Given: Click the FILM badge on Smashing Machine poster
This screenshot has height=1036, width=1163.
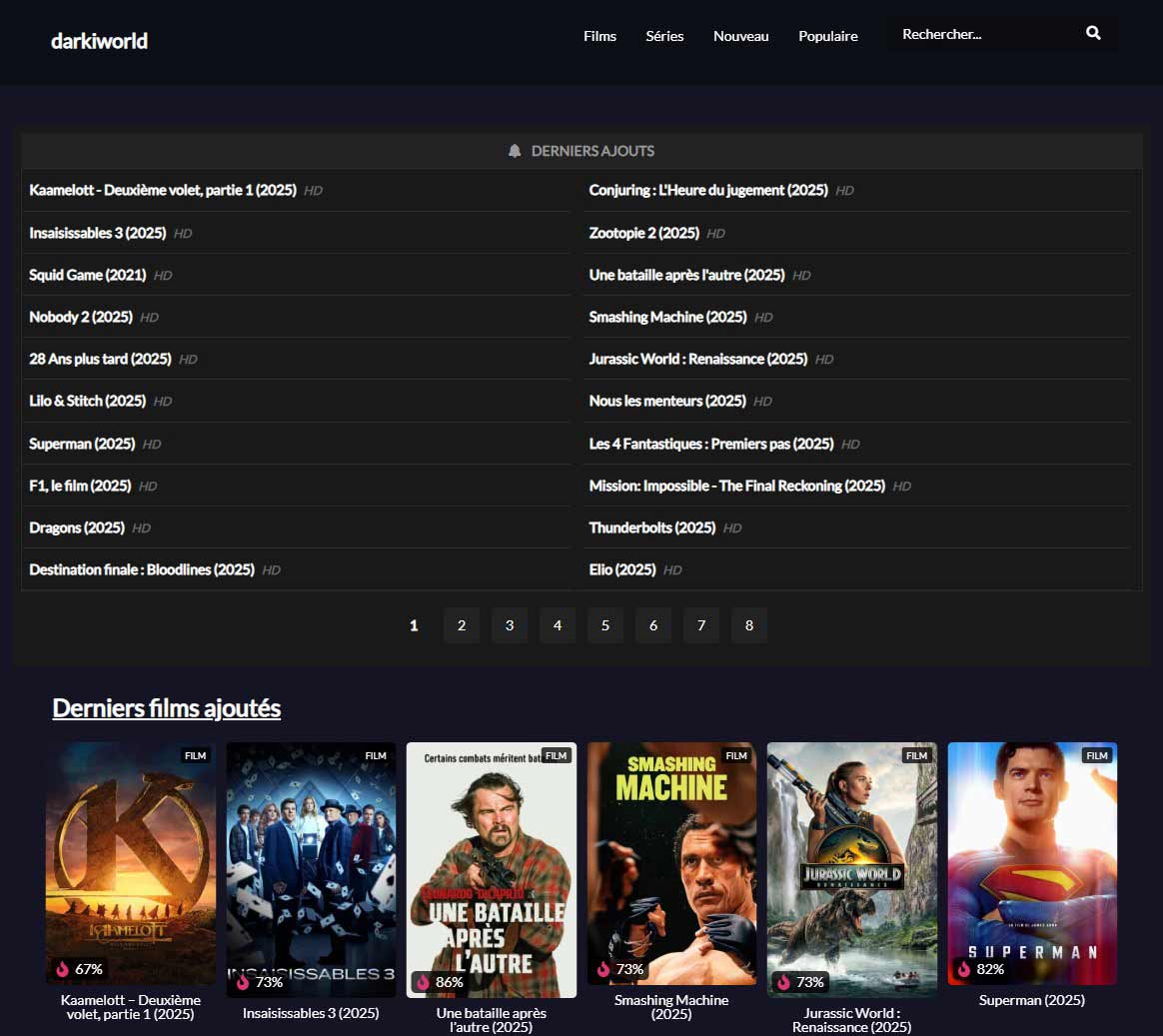Looking at the screenshot, I should tap(736, 755).
